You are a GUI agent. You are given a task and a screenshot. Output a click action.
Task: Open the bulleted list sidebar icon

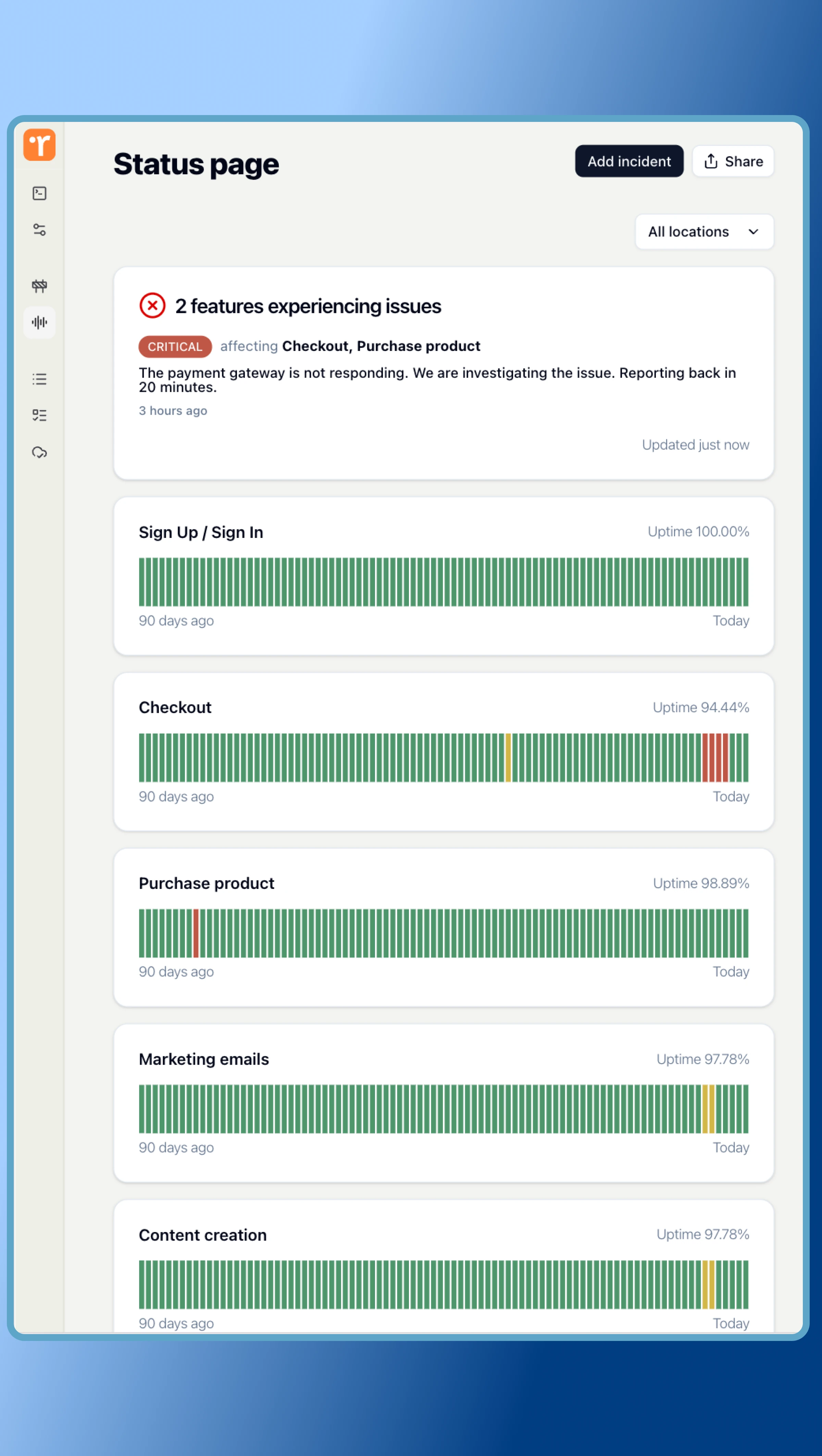(39, 379)
